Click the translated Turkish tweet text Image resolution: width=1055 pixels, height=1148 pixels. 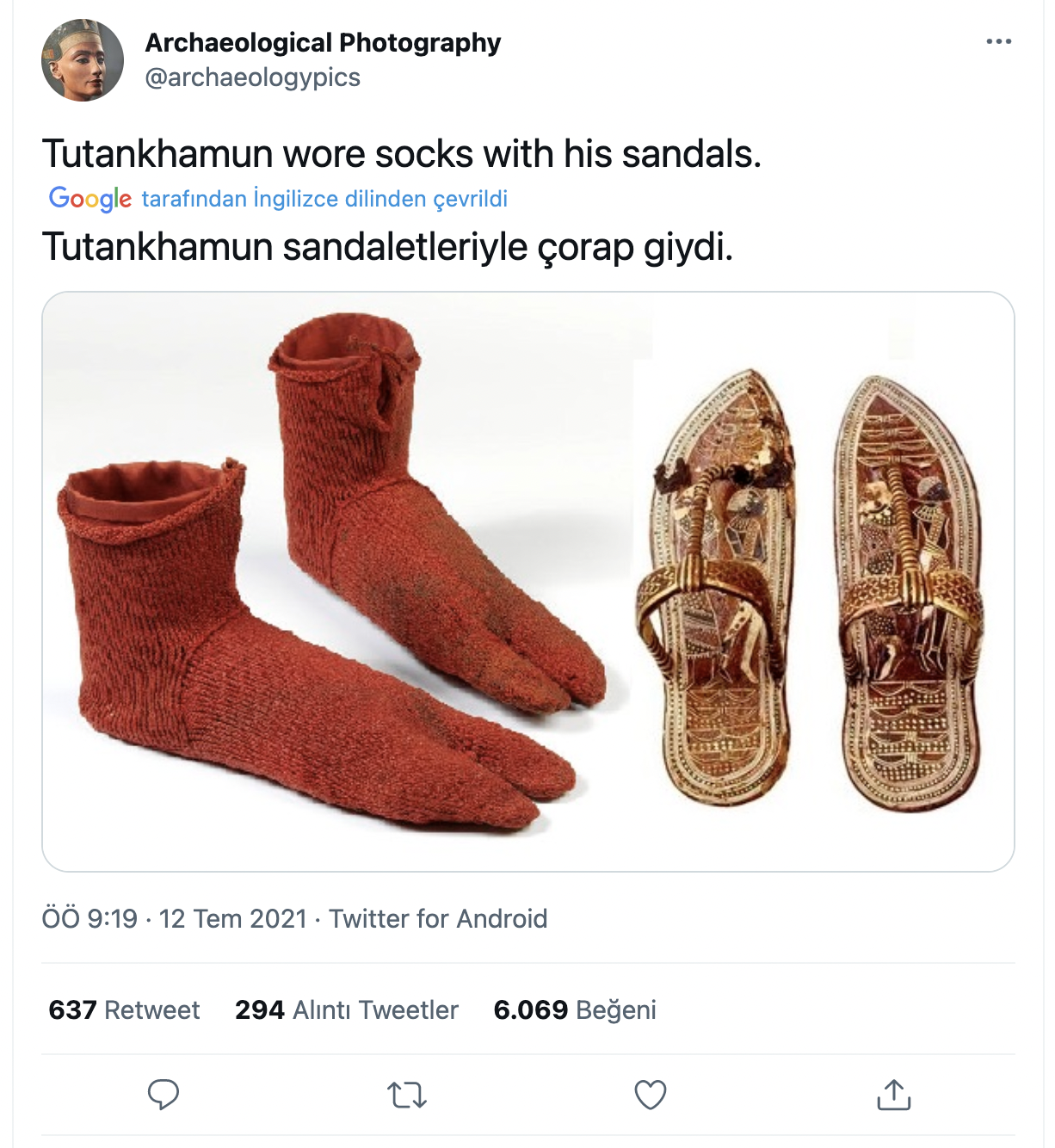[x=387, y=247]
